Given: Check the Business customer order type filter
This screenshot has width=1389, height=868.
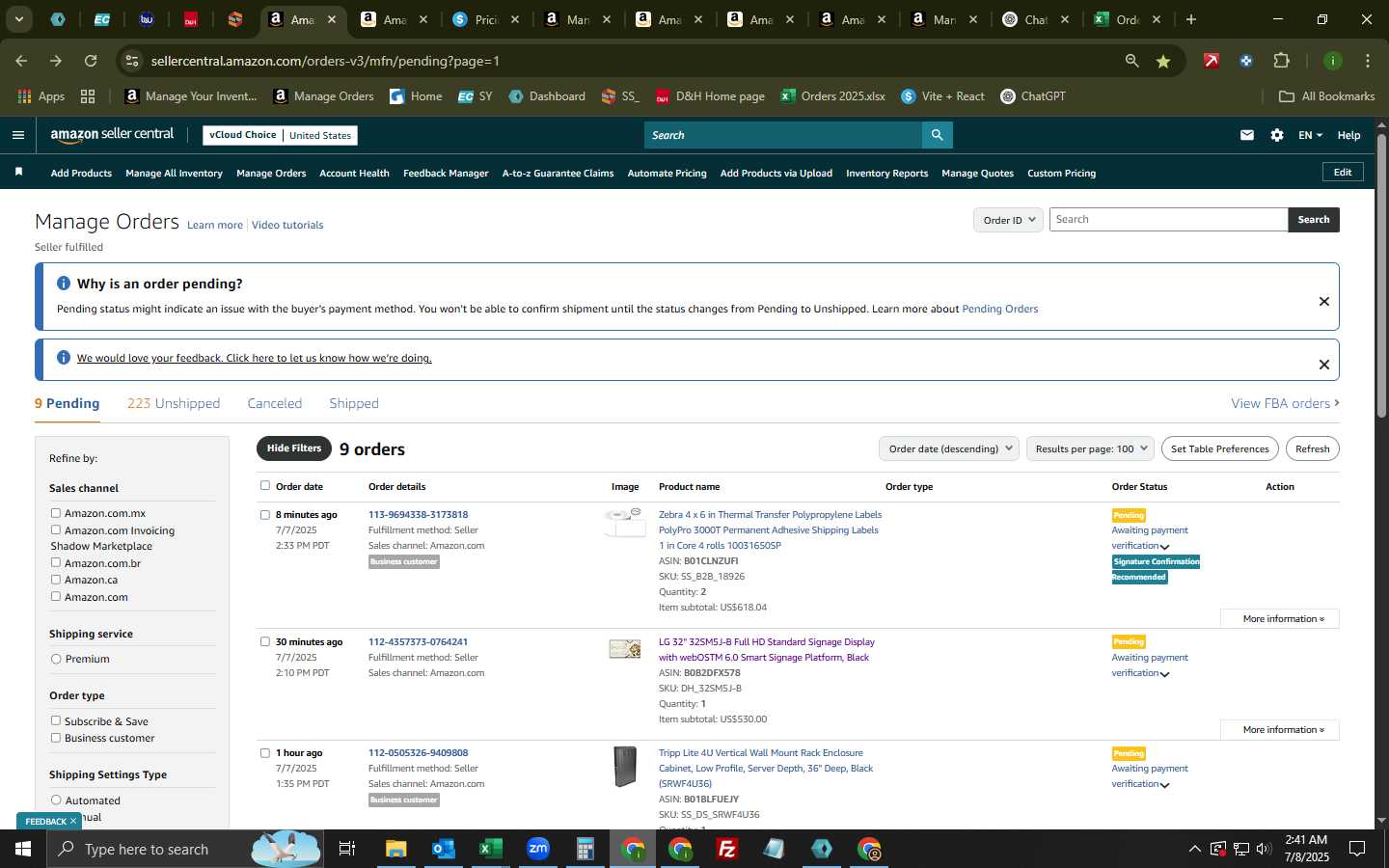Looking at the screenshot, I should pyautogui.click(x=56, y=738).
